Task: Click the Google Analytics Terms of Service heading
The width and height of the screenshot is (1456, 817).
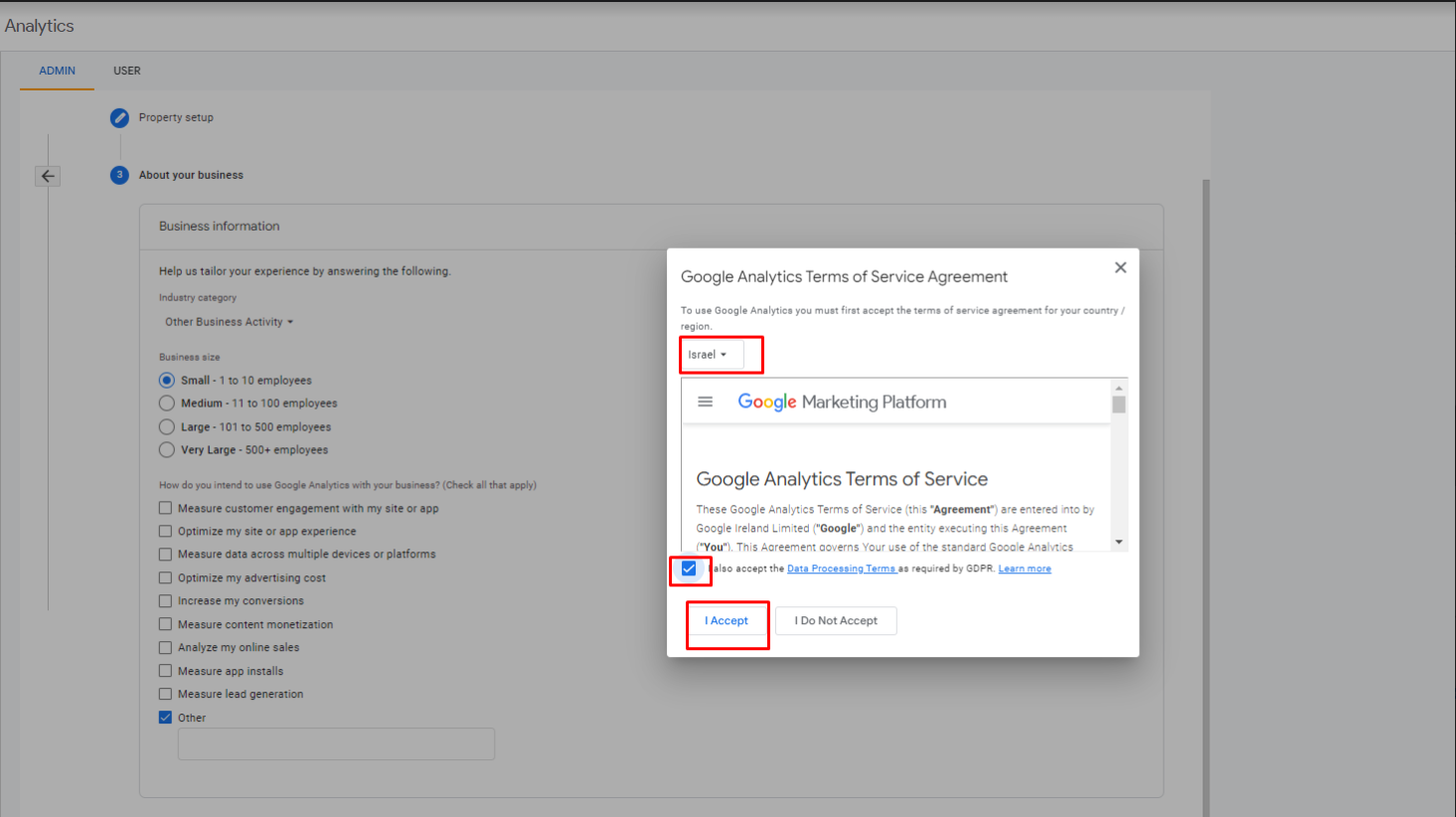Action: tap(842, 479)
